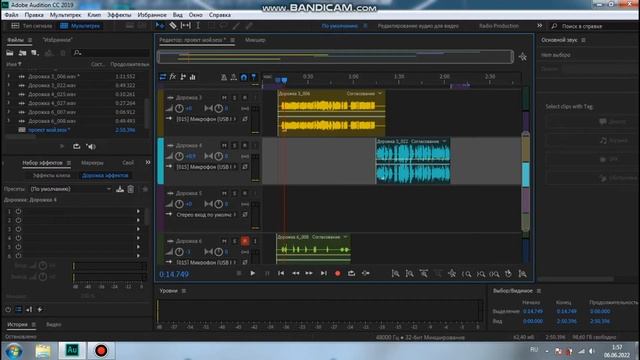Select Radio Production workspace
The image size is (640, 360).
(x=499, y=26)
